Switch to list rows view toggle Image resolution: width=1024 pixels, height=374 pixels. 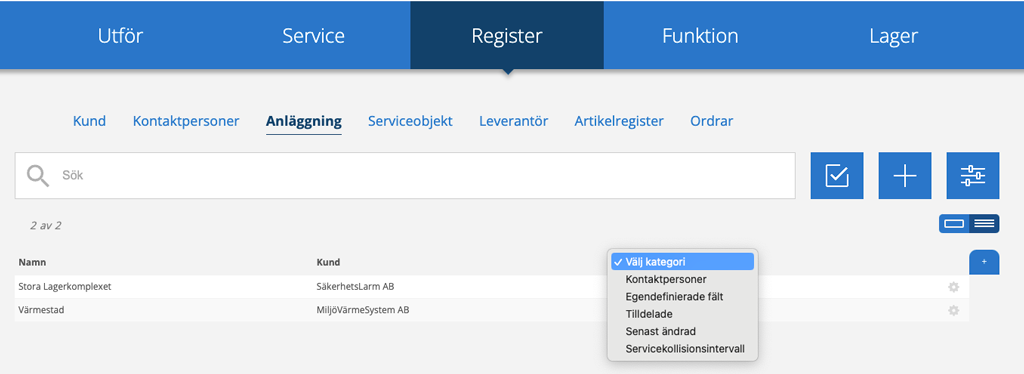[x=984, y=224]
